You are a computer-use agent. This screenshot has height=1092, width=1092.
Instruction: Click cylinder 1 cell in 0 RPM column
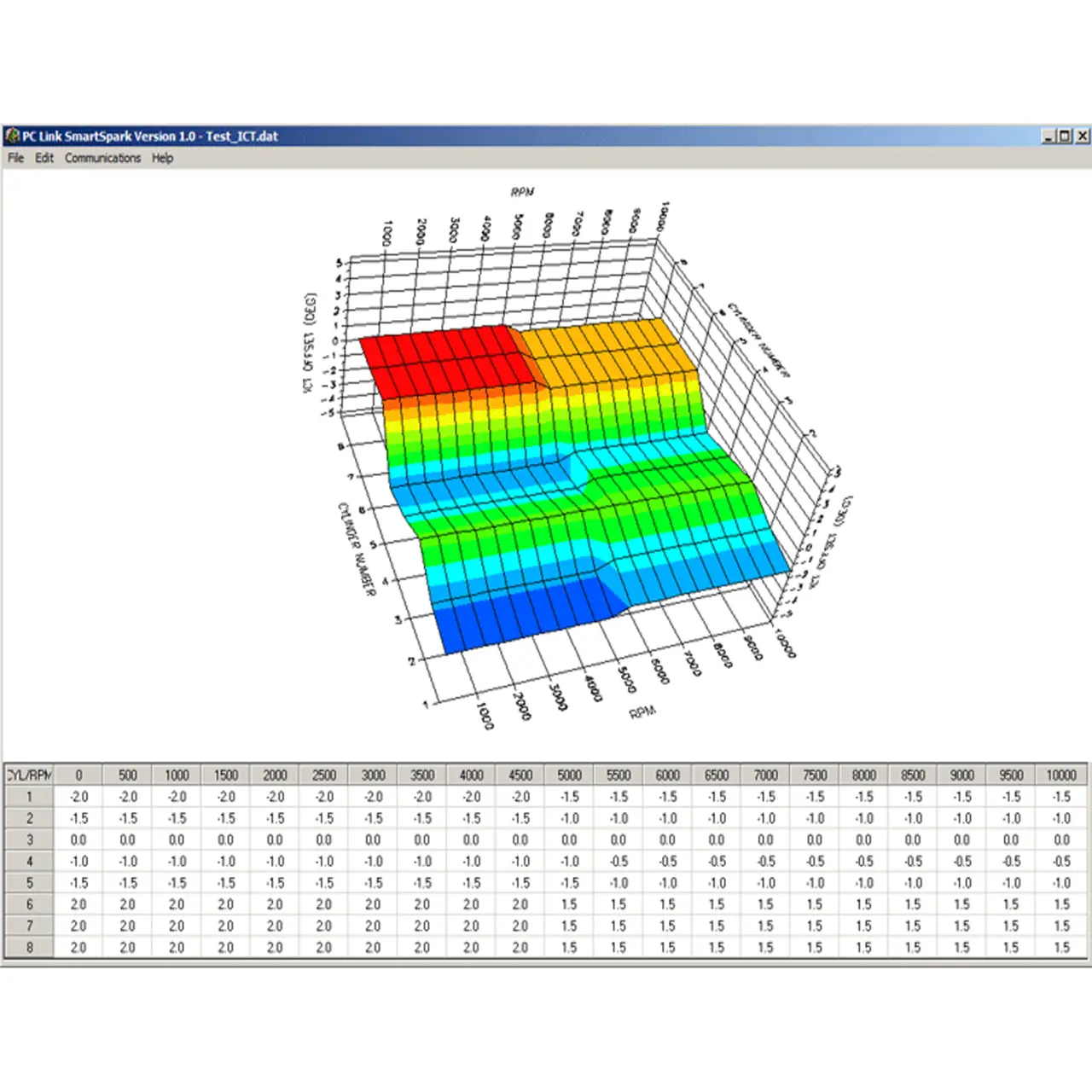(x=78, y=797)
